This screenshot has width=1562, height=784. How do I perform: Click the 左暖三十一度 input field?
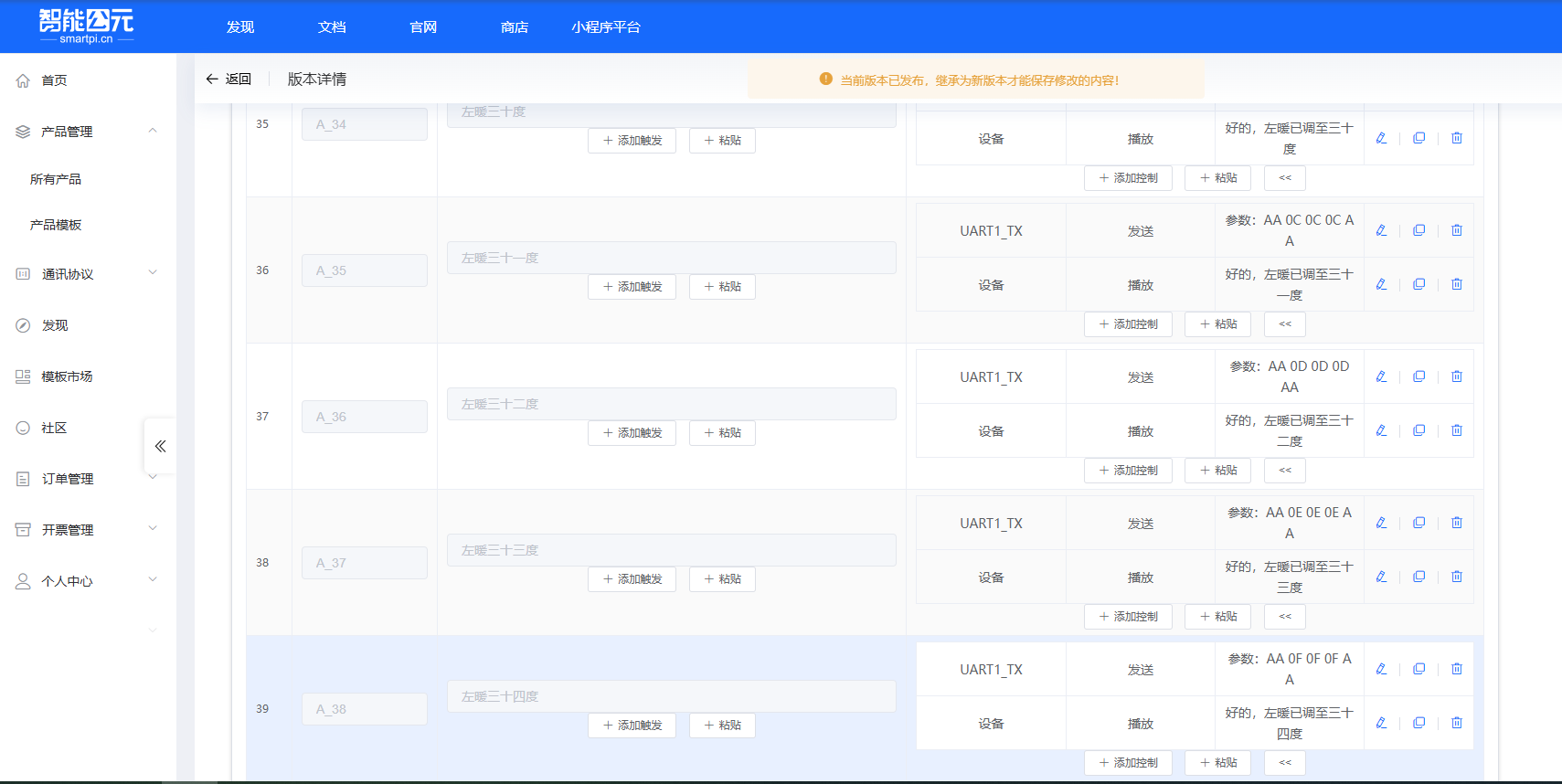coord(671,258)
